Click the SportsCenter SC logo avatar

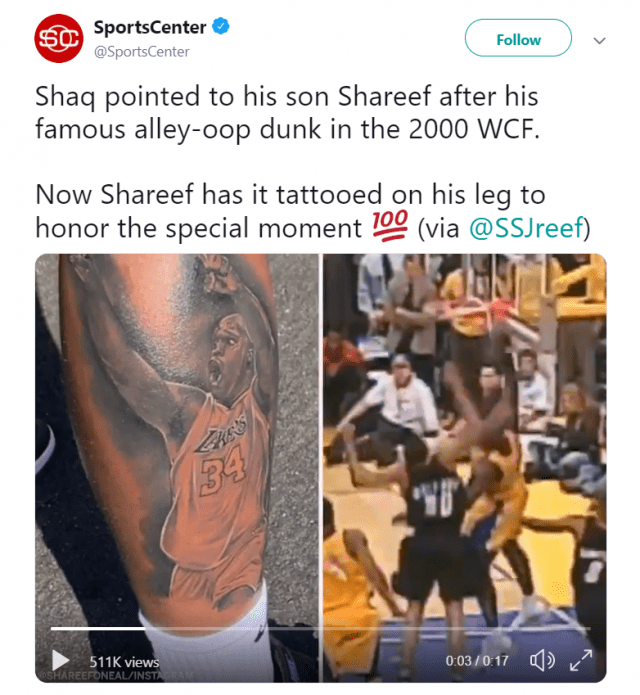coord(59,39)
